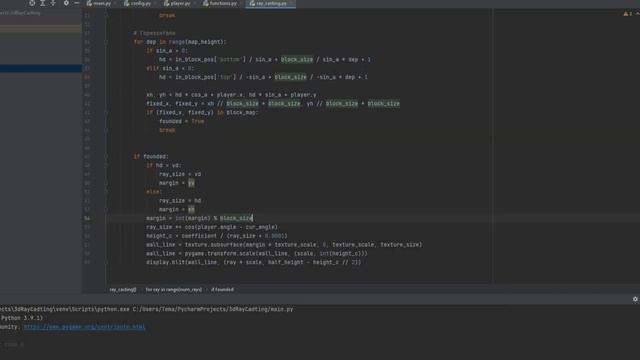Click the pygame.transform.scale code line

[257, 253]
